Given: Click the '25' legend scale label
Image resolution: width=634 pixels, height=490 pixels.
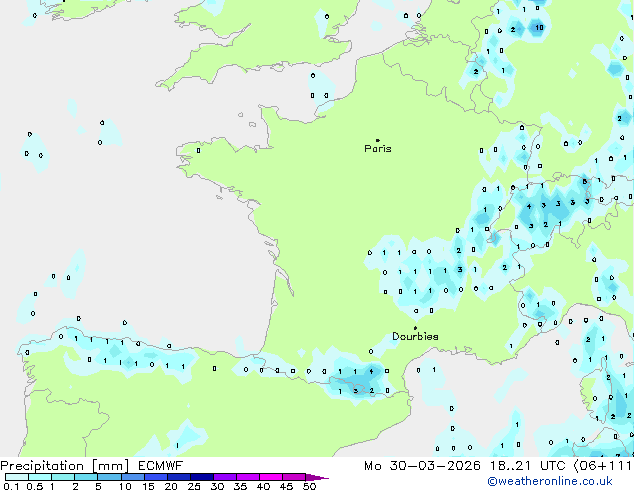Looking at the screenshot, I should (x=194, y=486).
